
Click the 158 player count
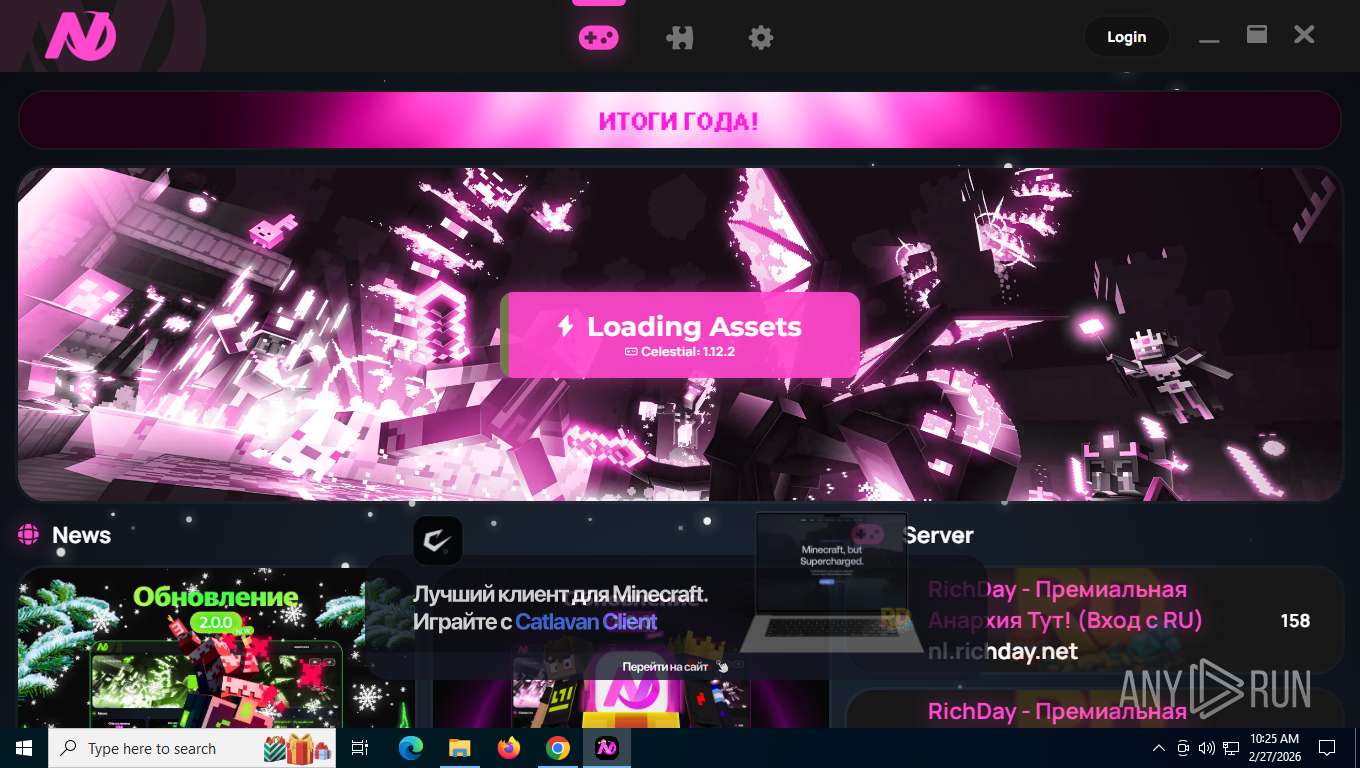tap(1295, 621)
